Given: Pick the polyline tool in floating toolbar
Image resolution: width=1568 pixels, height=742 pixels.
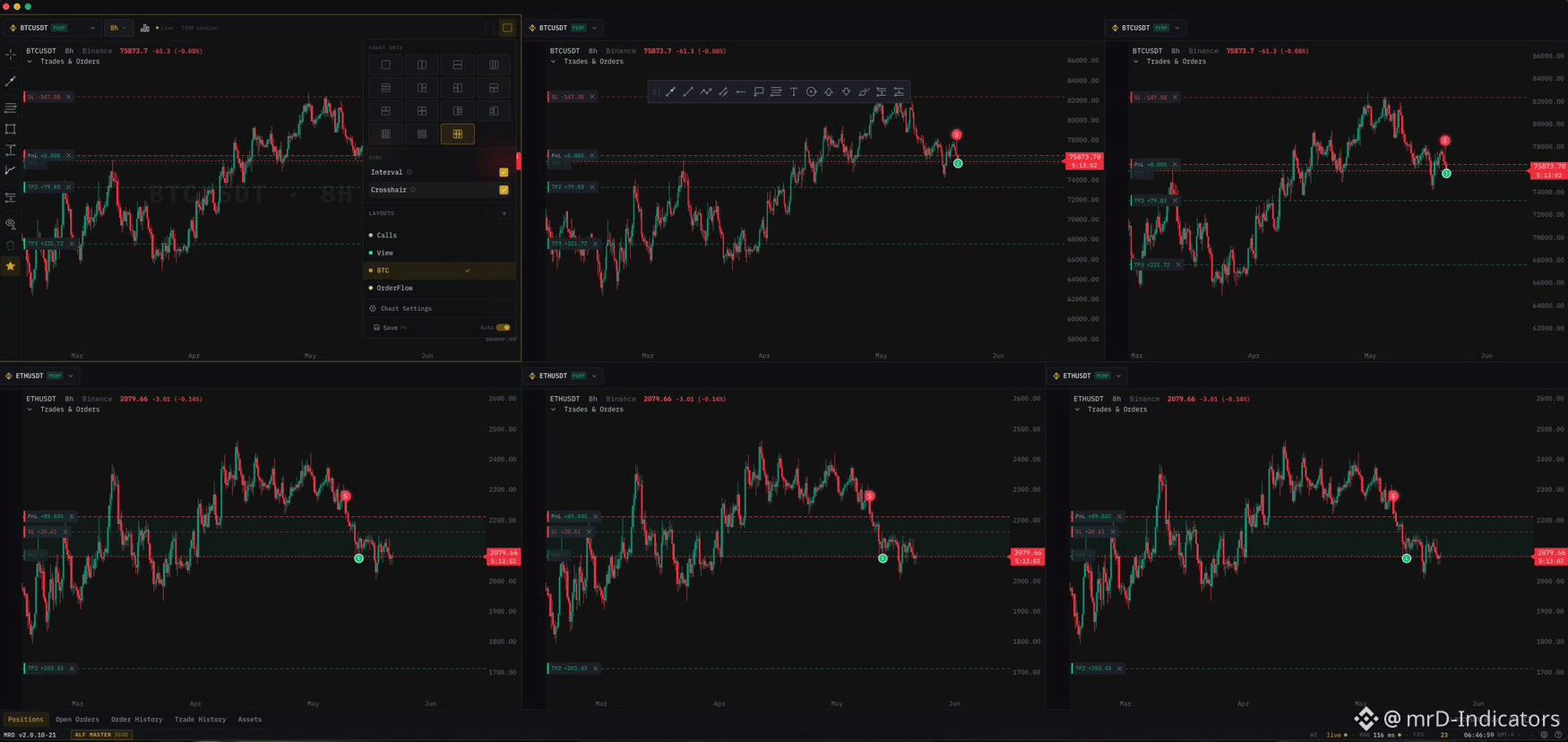Looking at the screenshot, I should click(706, 91).
